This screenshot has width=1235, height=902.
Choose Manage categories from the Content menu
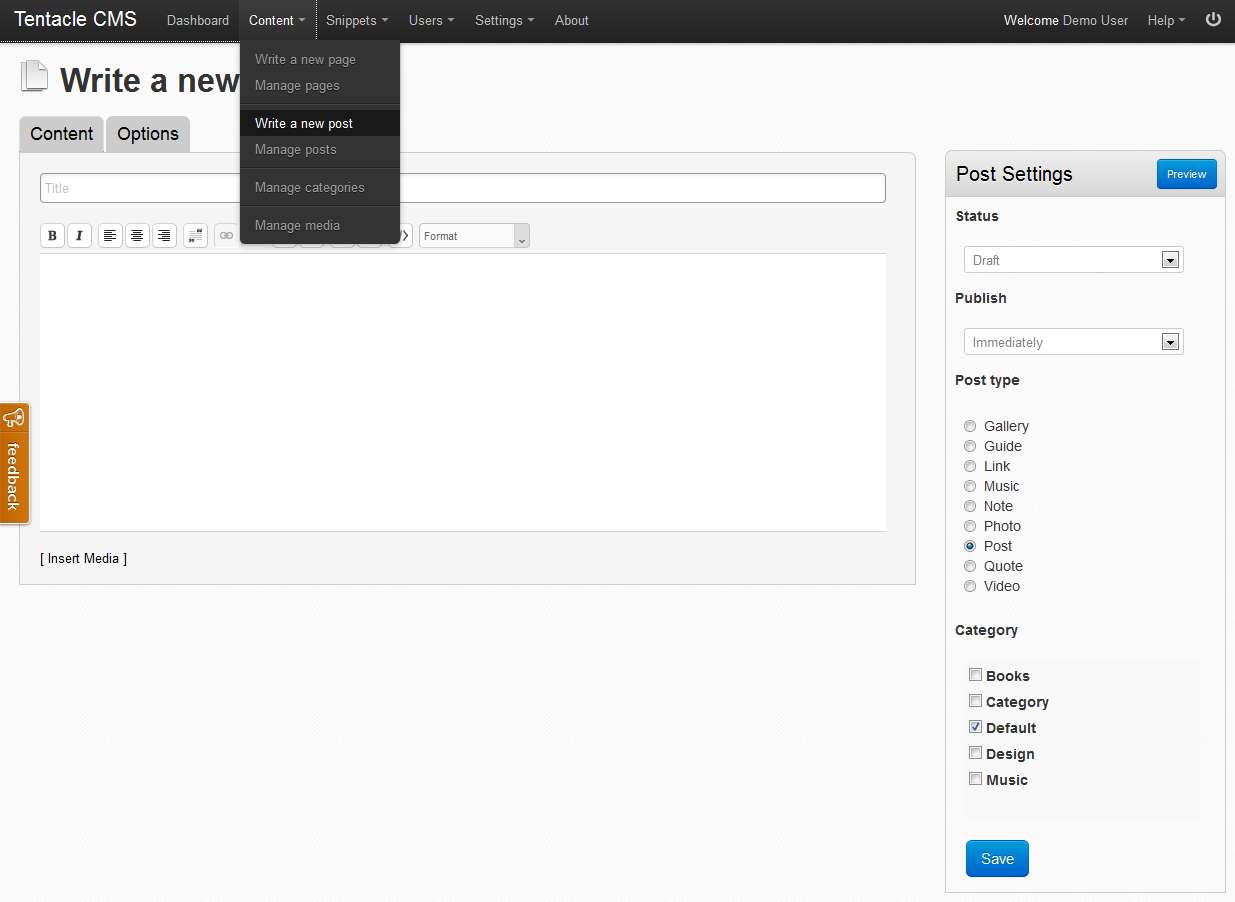click(x=309, y=187)
